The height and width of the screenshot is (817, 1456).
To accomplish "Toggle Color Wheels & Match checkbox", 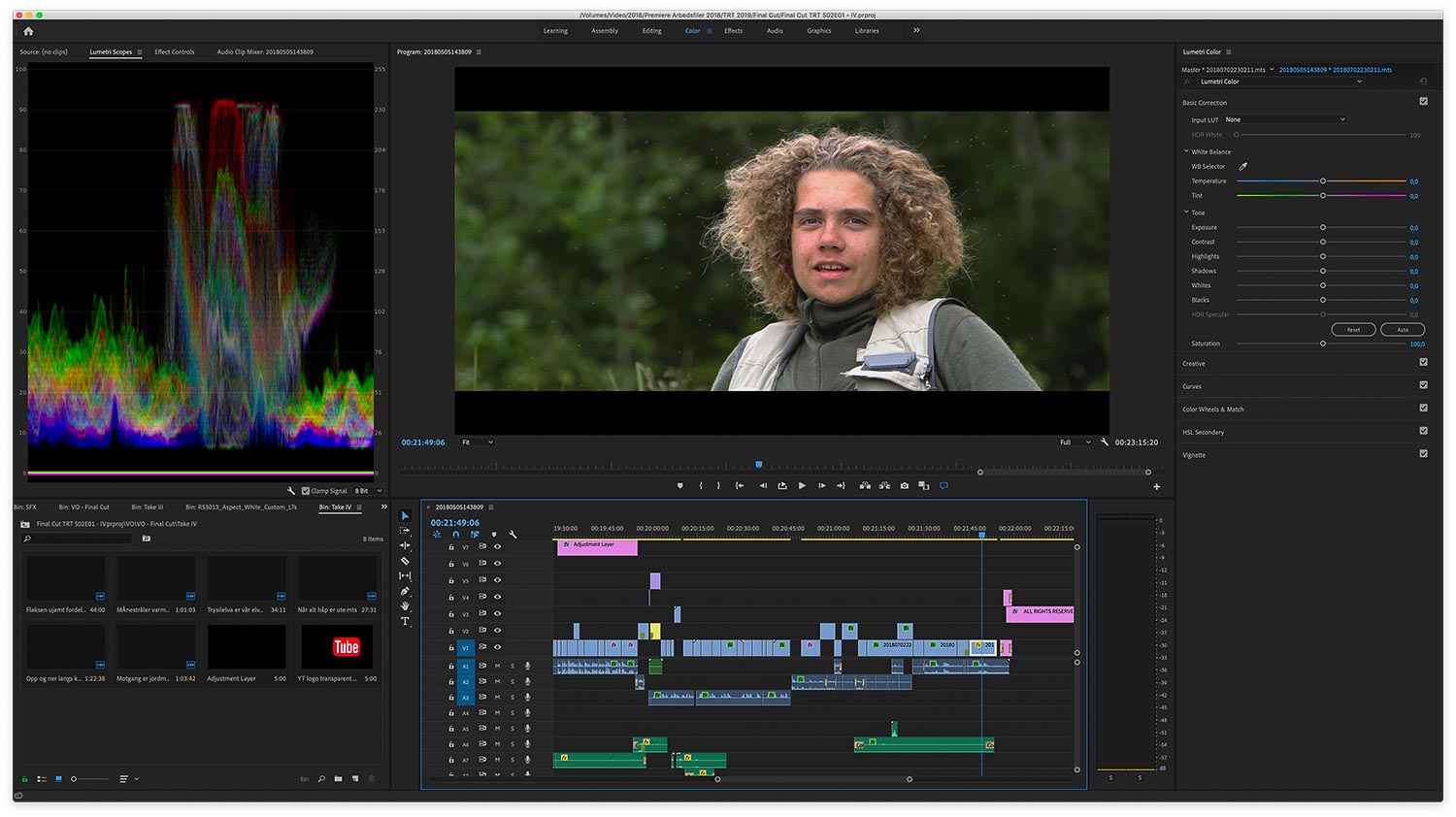I will (x=1423, y=408).
